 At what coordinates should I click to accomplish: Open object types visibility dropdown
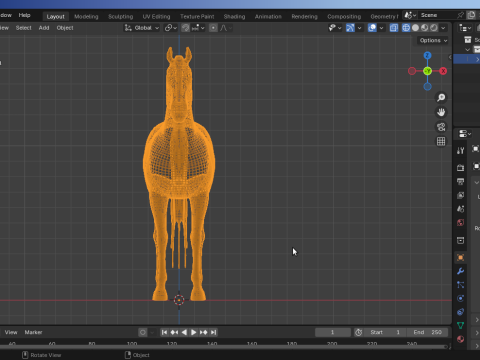335,28
